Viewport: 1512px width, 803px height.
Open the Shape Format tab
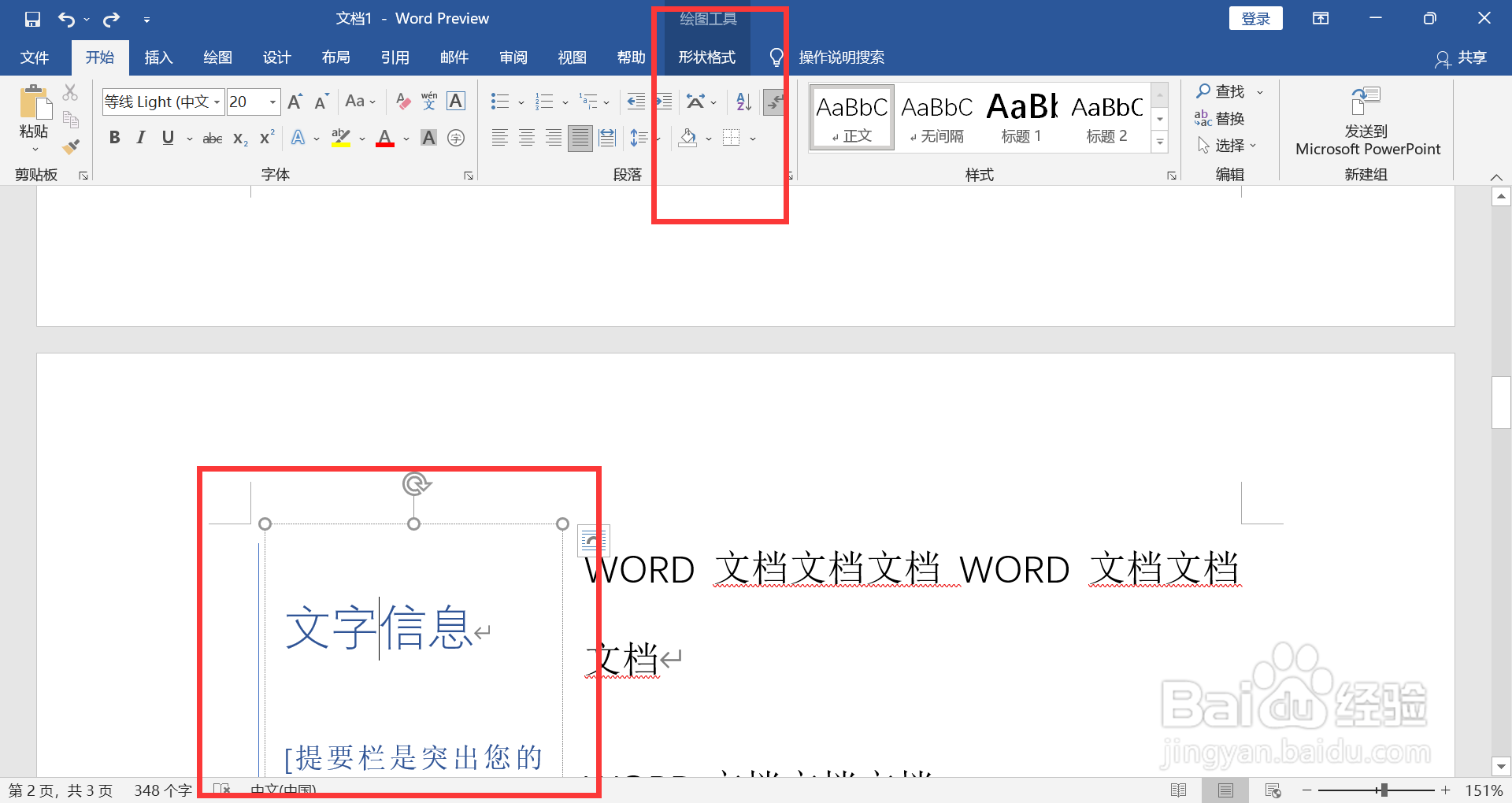tap(707, 57)
